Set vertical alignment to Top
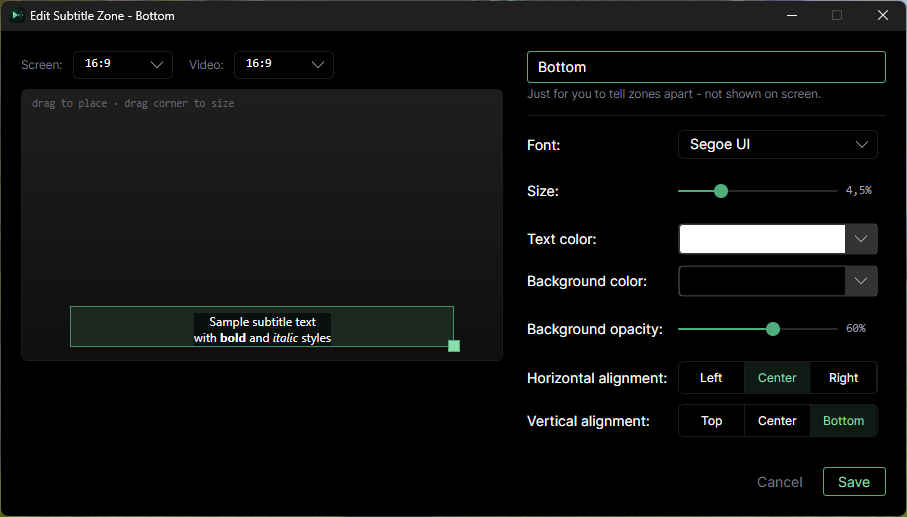The width and height of the screenshot is (907, 517). [711, 420]
